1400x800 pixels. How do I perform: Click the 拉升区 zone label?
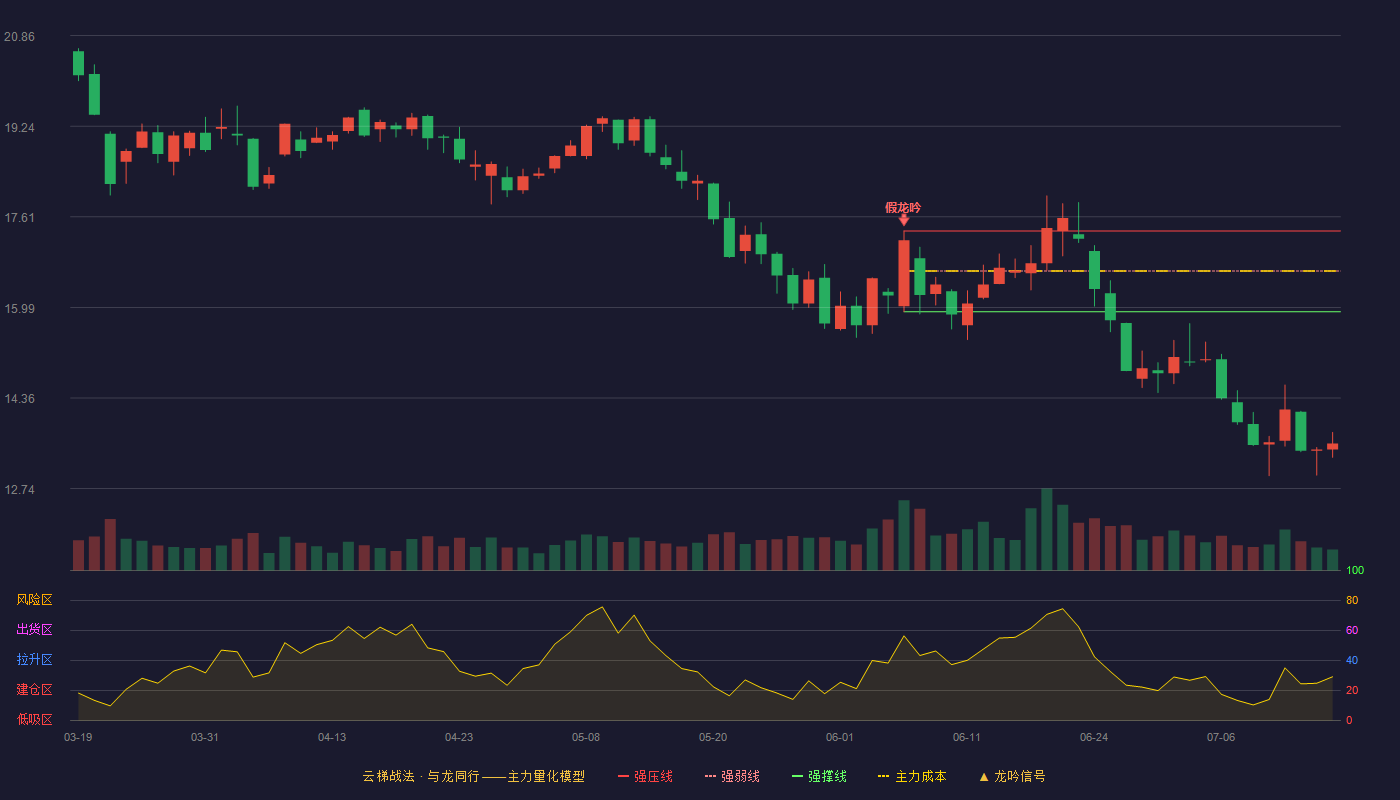[x=34, y=660]
